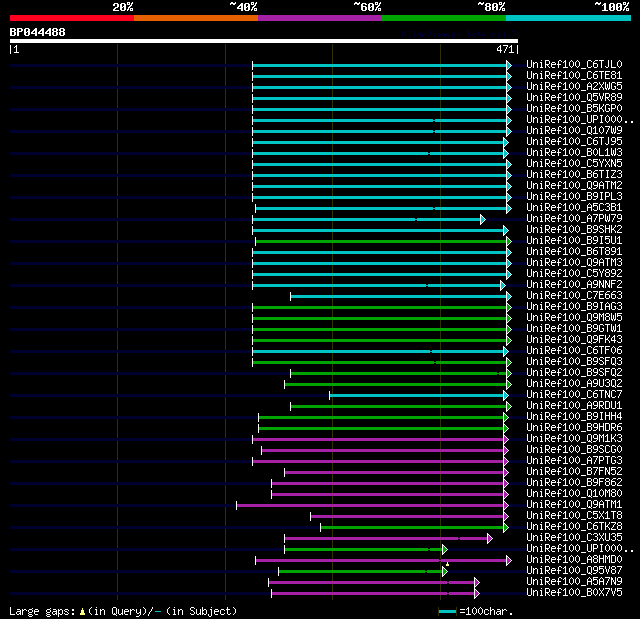The image size is (640, 619).
Task: Click the yellow gap marker below A8HMD0's bar
Action: pos(447,564)
